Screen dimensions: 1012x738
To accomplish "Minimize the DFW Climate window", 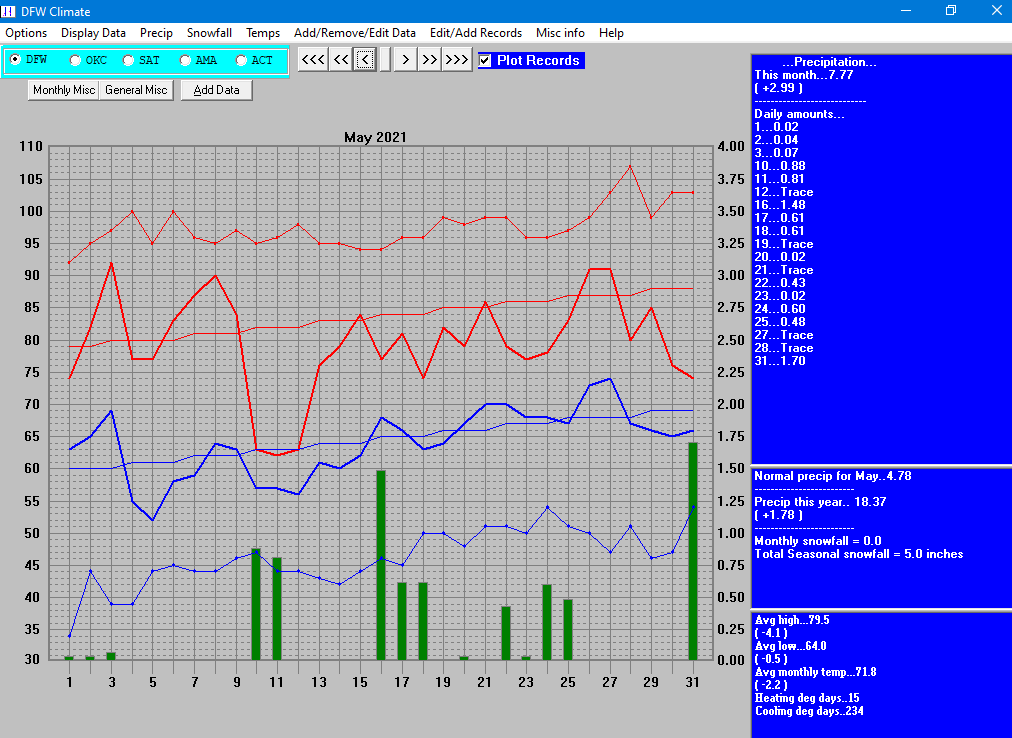I will tap(906, 11).
